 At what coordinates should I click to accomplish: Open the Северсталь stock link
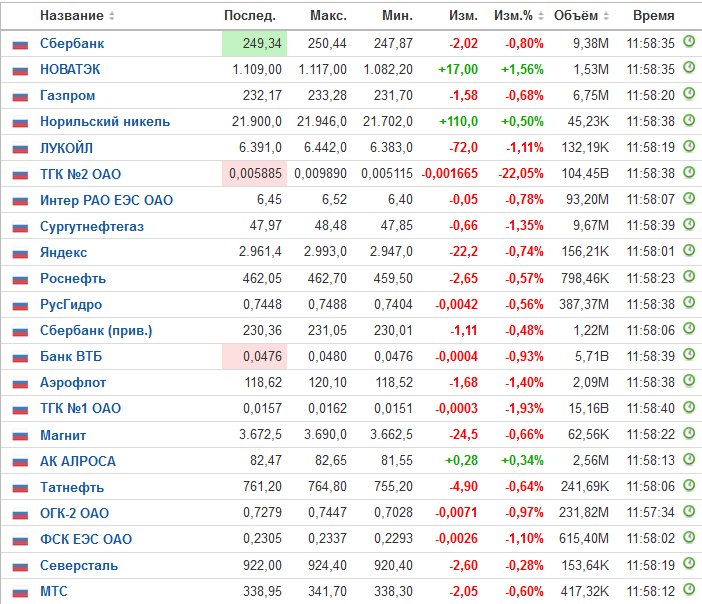pyautogui.click(x=79, y=565)
